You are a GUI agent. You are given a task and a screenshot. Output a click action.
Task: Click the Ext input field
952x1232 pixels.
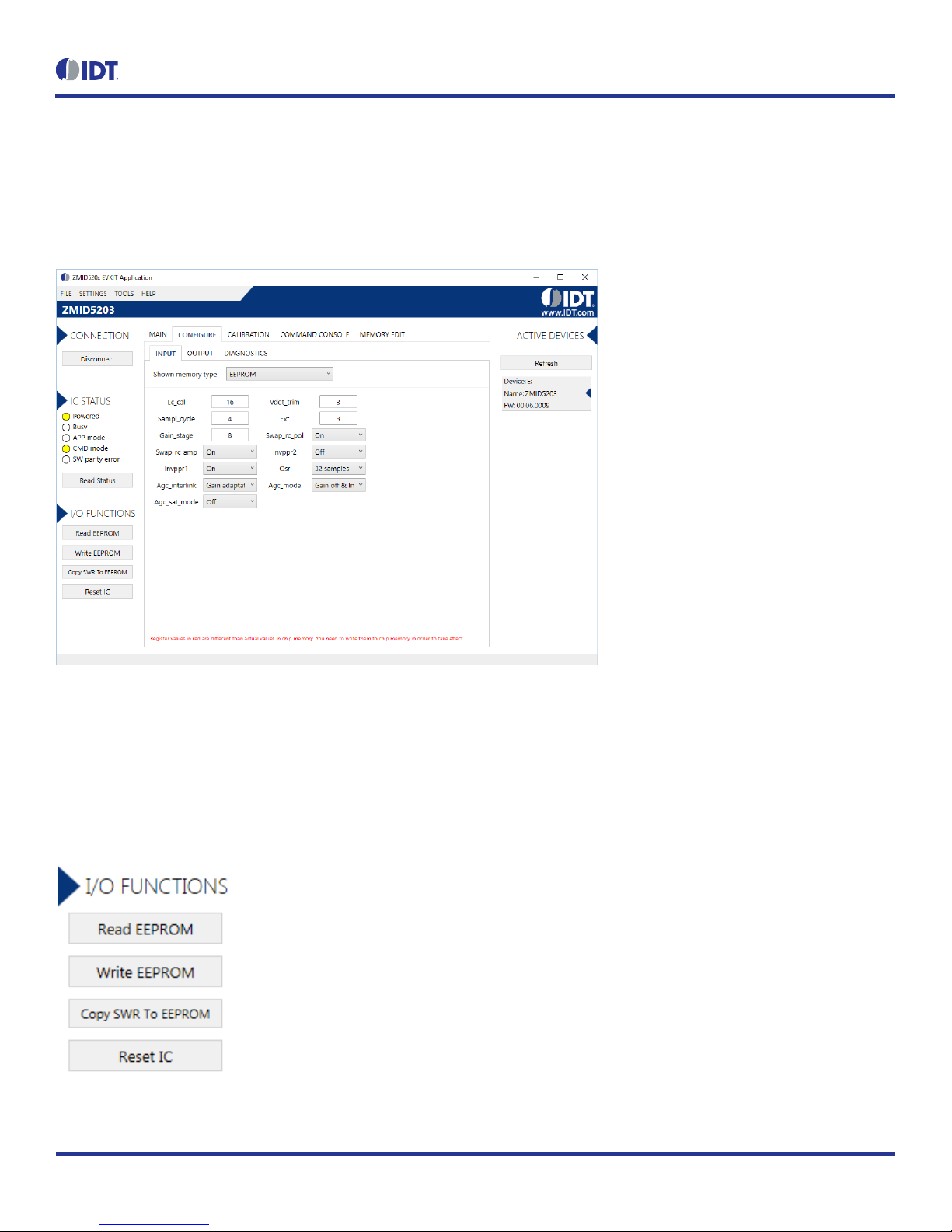click(338, 419)
